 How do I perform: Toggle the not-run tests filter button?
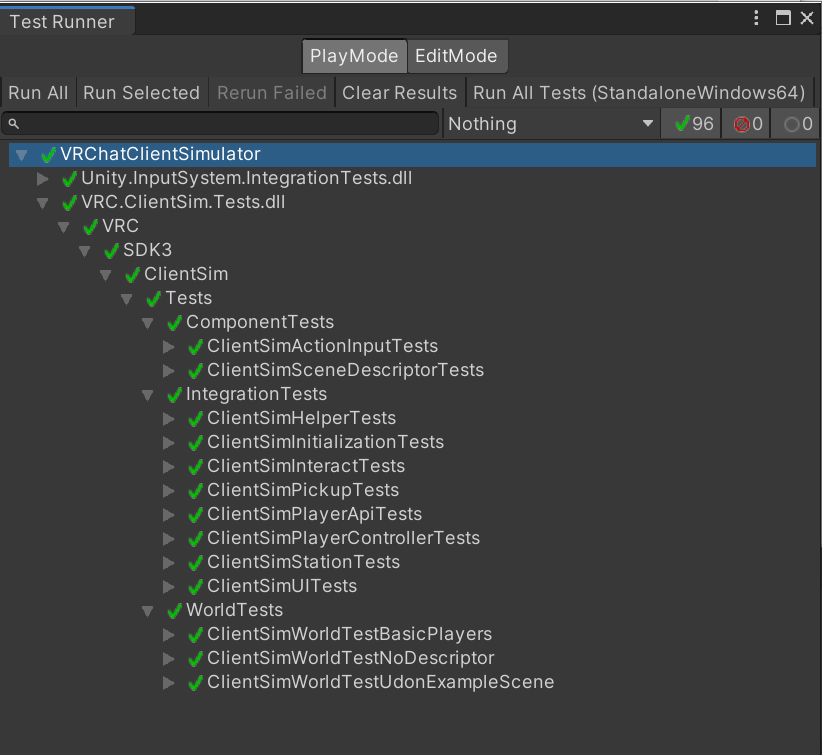point(797,124)
